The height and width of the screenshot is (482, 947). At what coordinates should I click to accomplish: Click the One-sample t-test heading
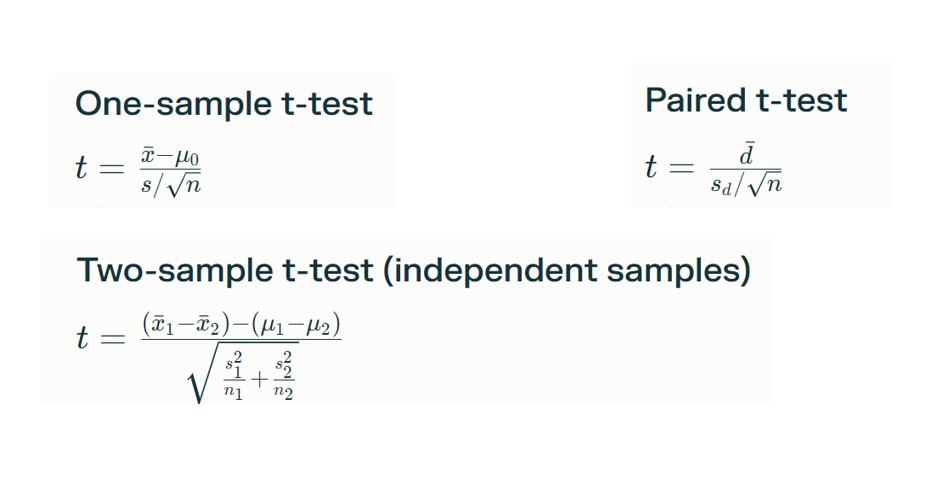pos(223,104)
